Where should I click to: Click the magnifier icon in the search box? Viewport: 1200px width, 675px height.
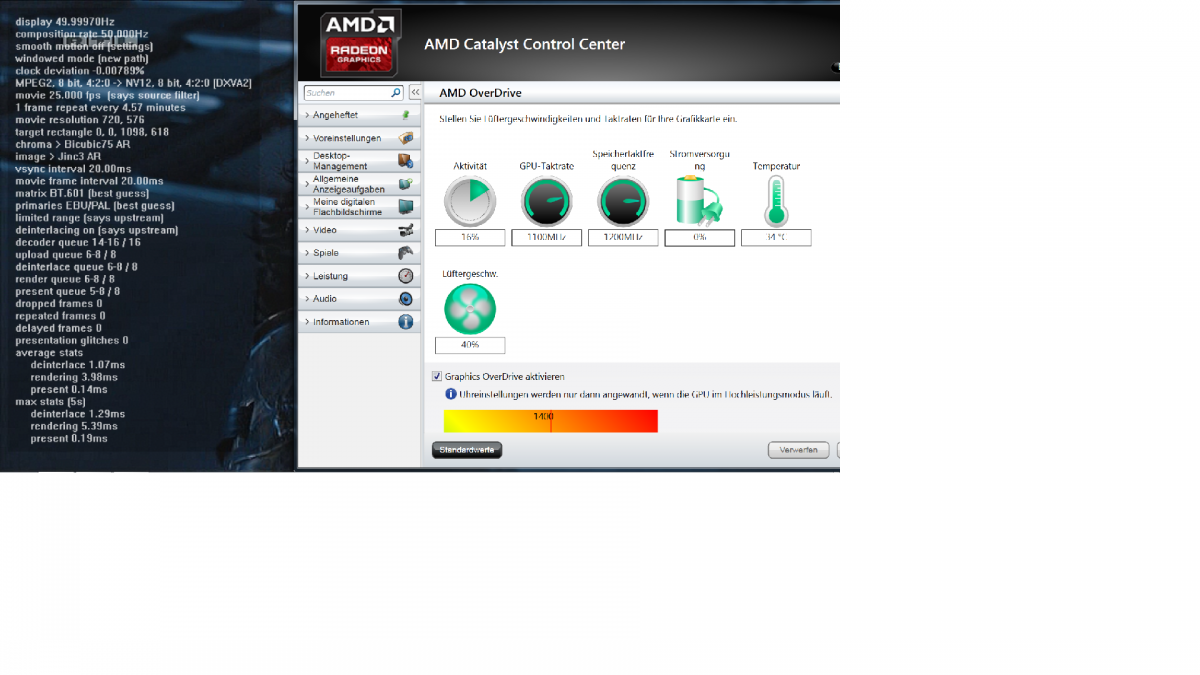click(x=396, y=93)
